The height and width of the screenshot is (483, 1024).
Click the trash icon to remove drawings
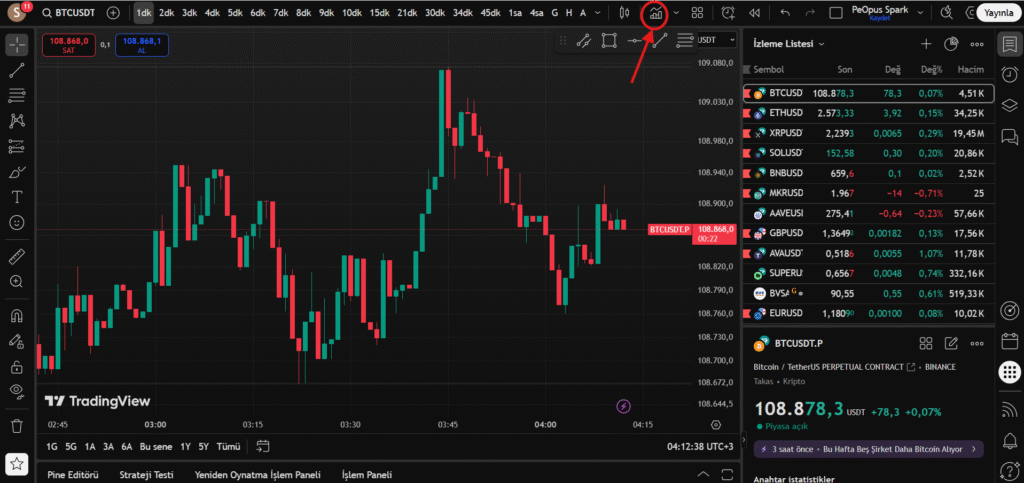coord(16,425)
